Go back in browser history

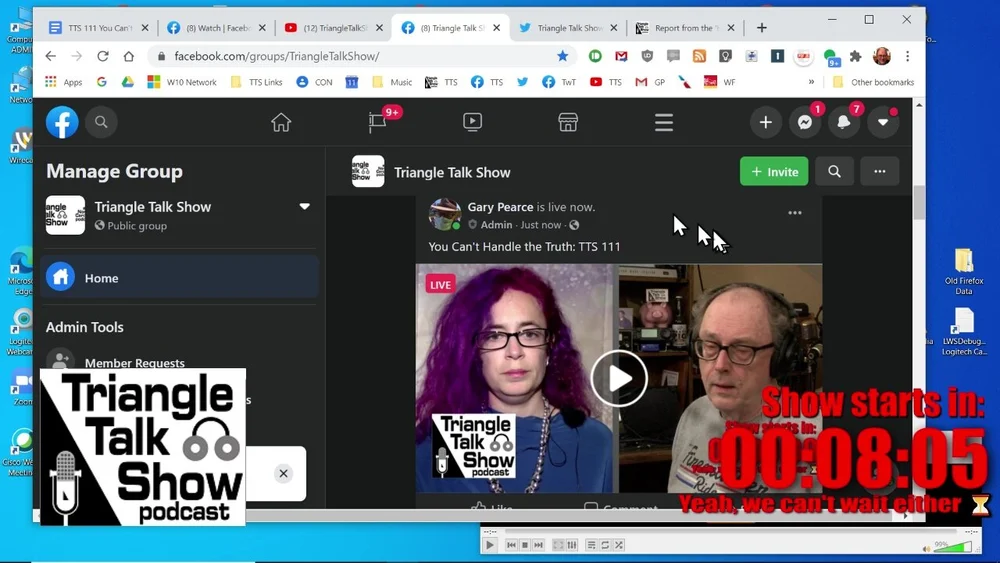(50, 56)
